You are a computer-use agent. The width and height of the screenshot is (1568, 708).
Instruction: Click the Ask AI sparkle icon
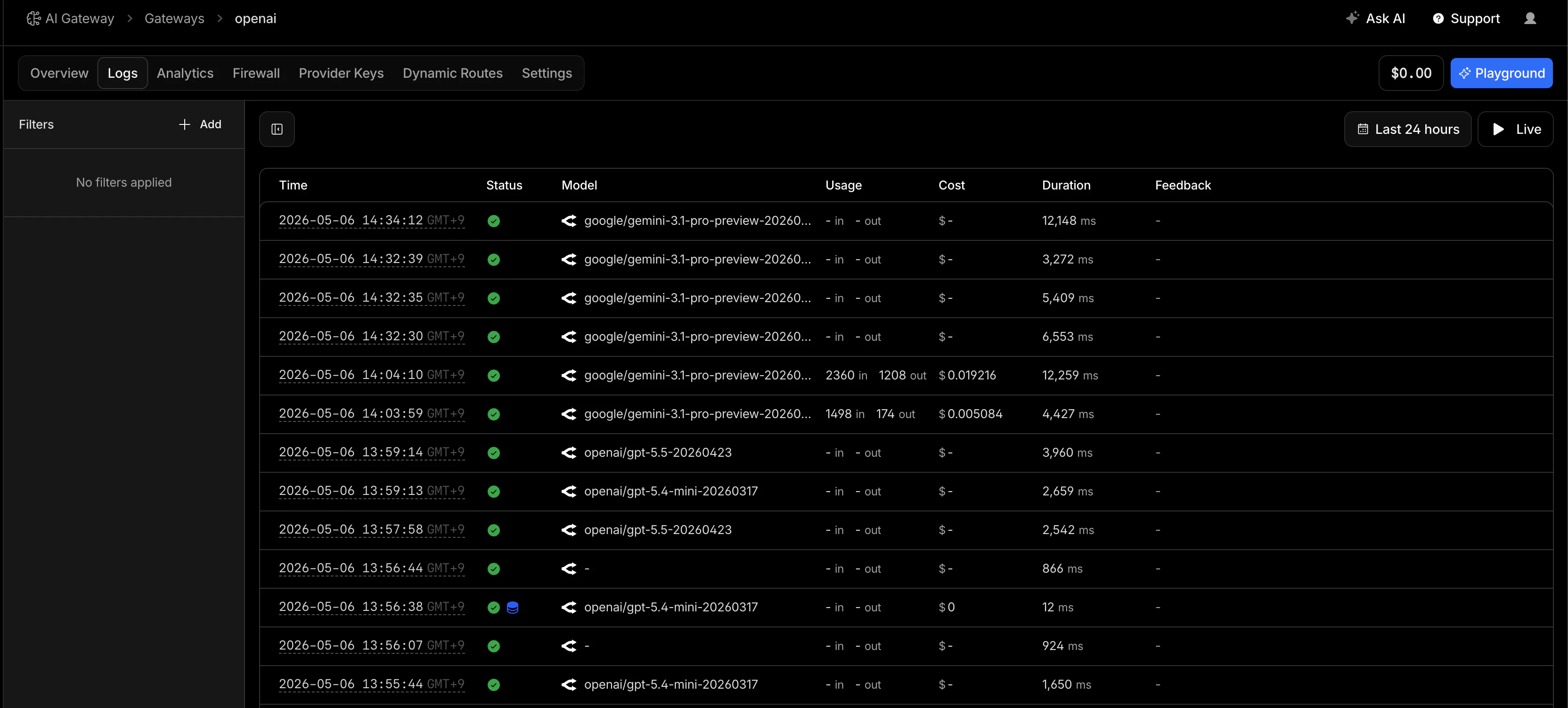pos(1352,18)
